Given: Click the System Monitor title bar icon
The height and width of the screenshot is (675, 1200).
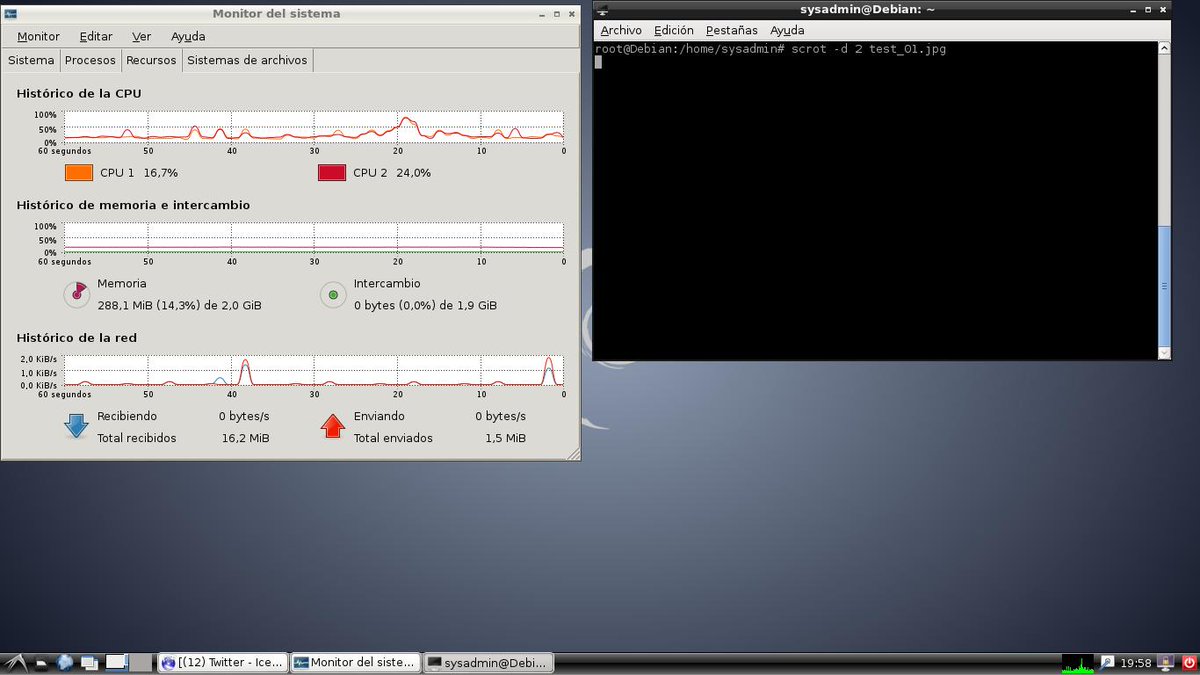Looking at the screenshot, I should (11, 13).
